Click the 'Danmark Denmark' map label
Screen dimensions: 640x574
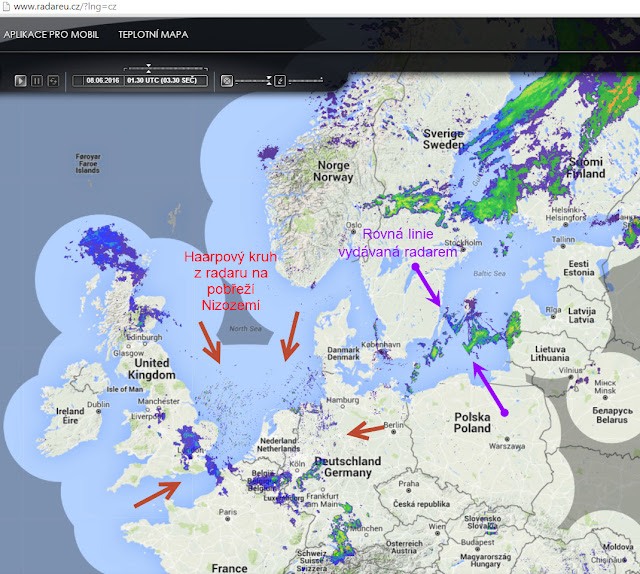coord(343,354)
